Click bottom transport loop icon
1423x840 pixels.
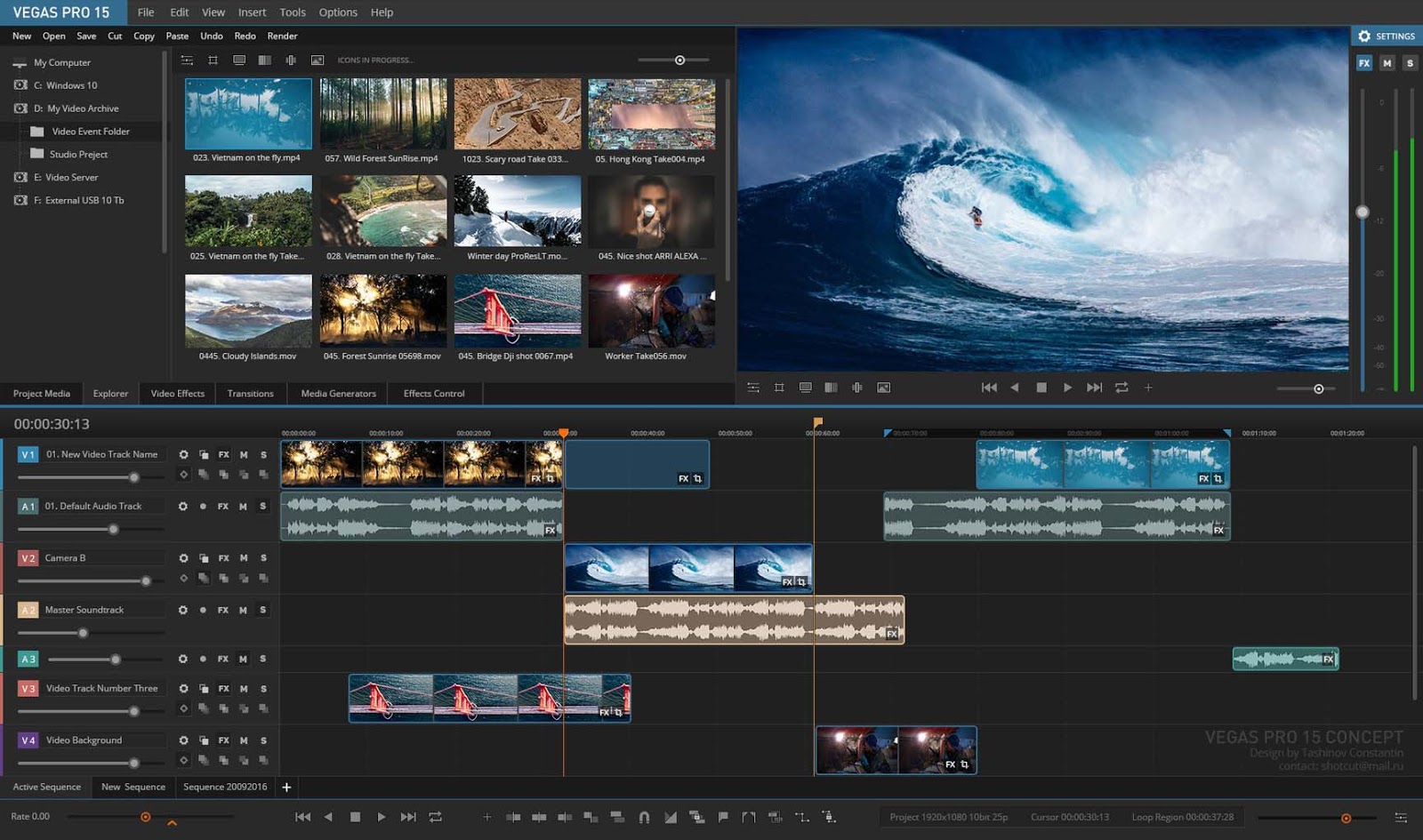(435, 817)
